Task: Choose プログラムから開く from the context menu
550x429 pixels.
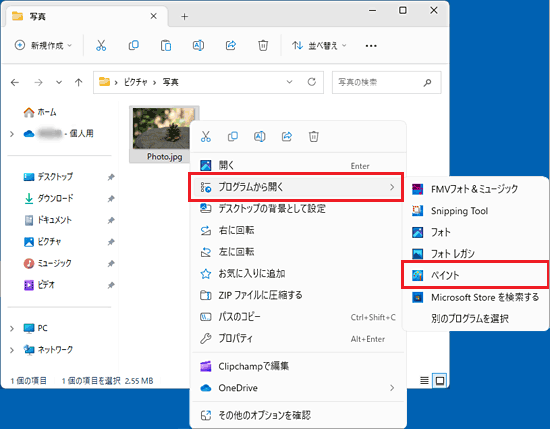Action: [296, 187]
